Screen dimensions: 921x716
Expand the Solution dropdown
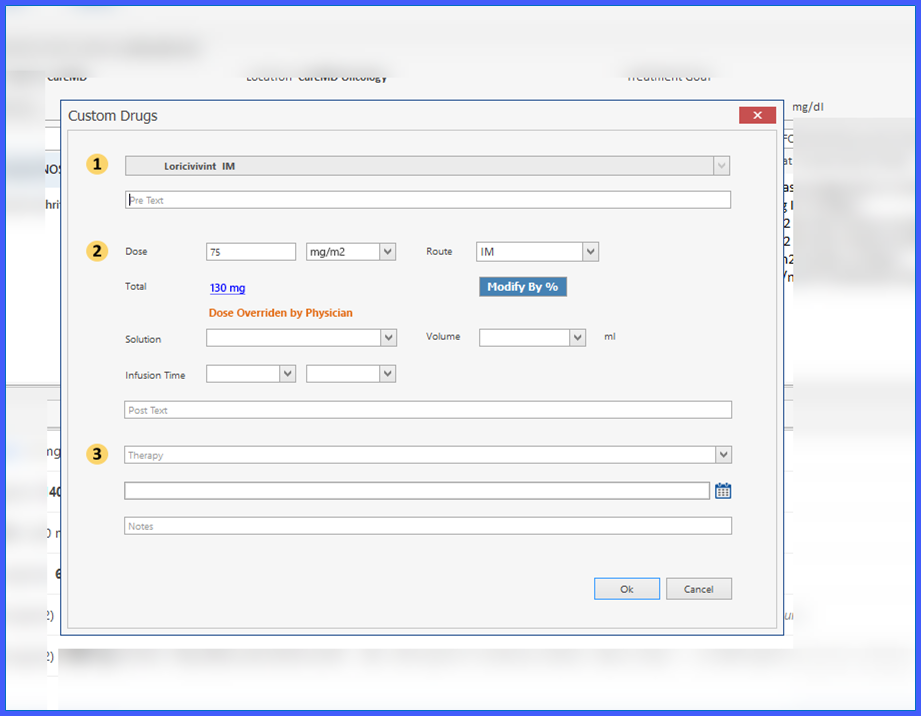click(x=388, y=338)
